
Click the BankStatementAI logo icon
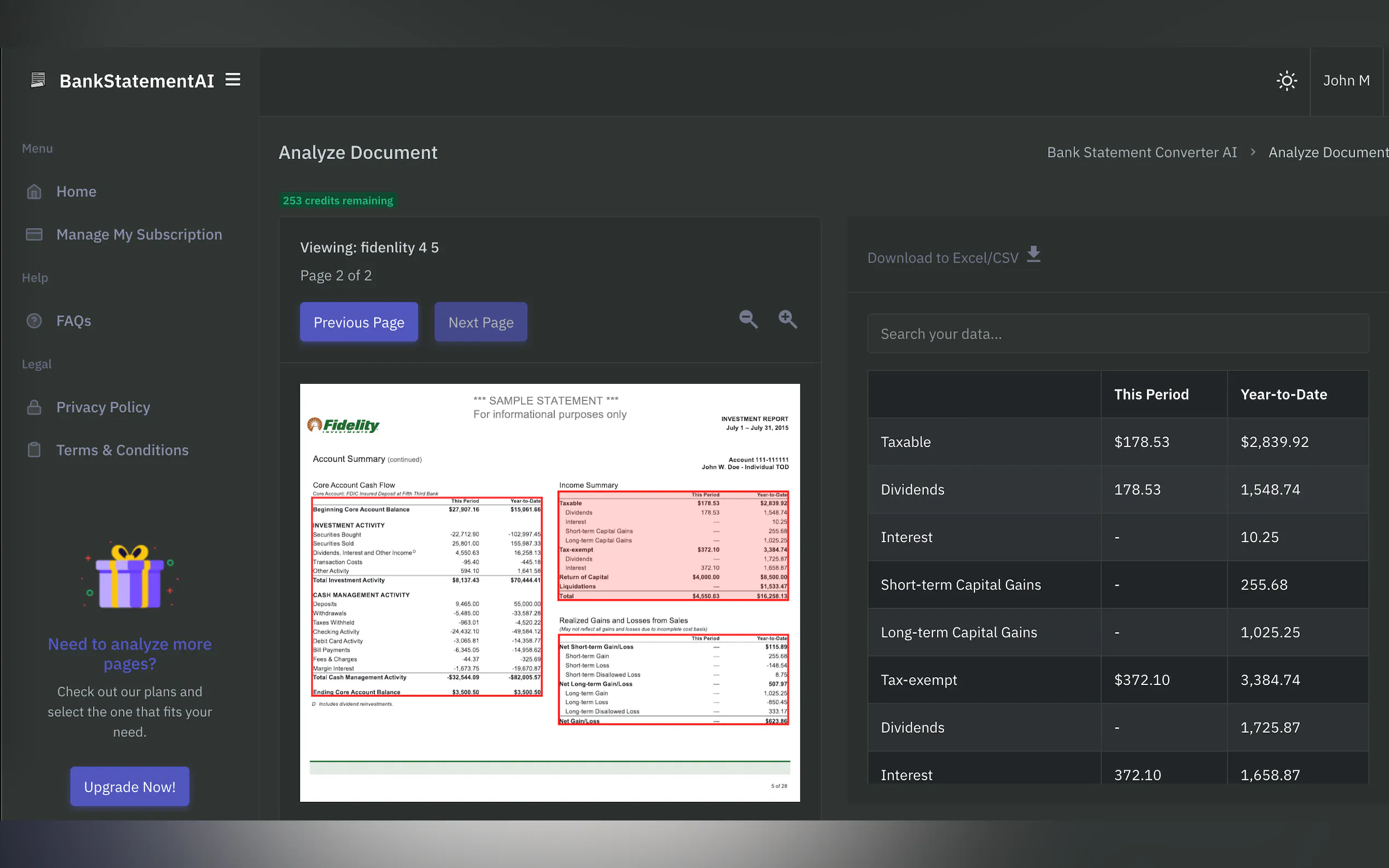37,80
